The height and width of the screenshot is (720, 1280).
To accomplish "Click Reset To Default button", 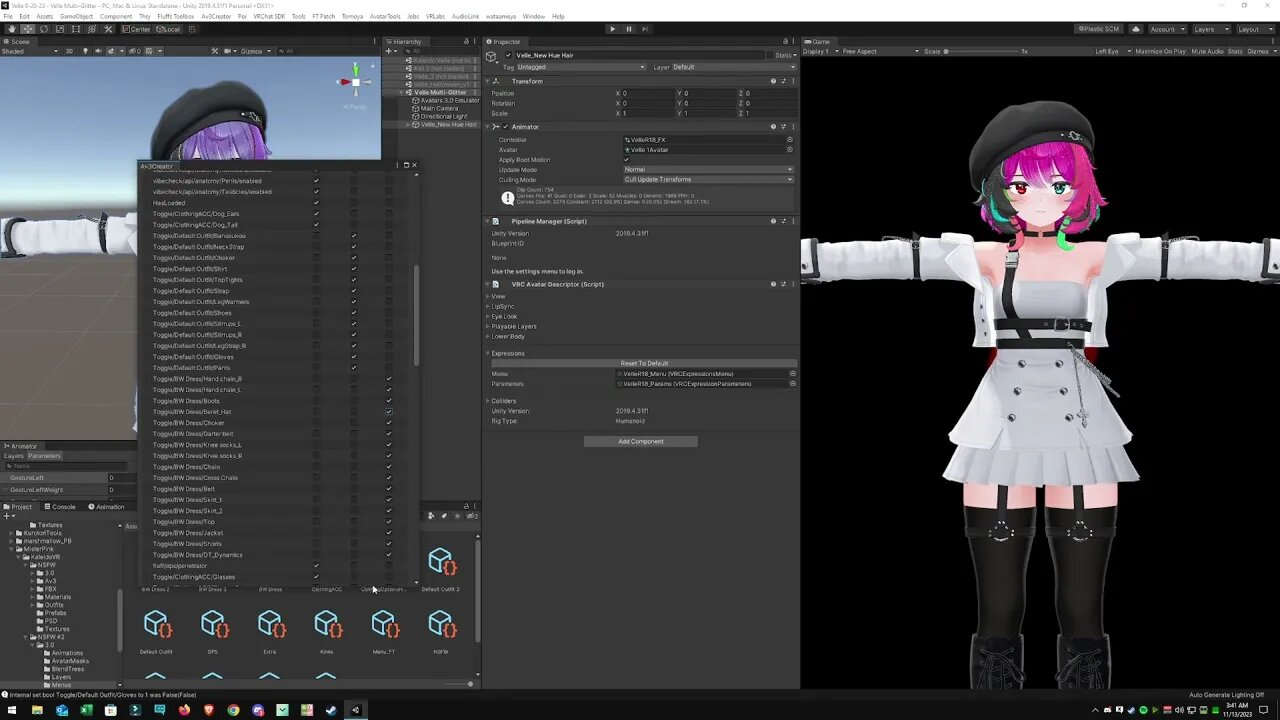I will pos(644,363).
